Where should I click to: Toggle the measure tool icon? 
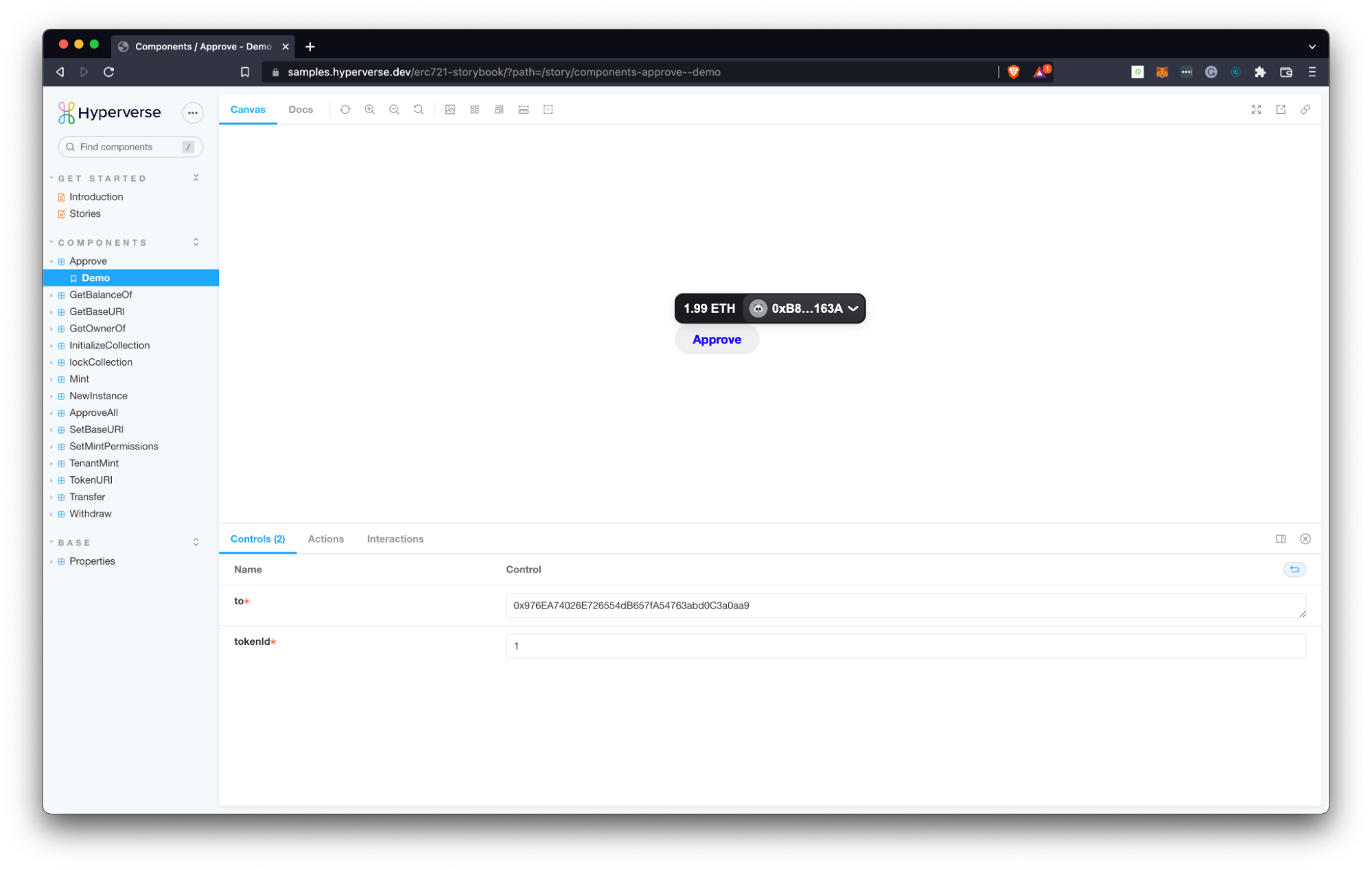524,110
